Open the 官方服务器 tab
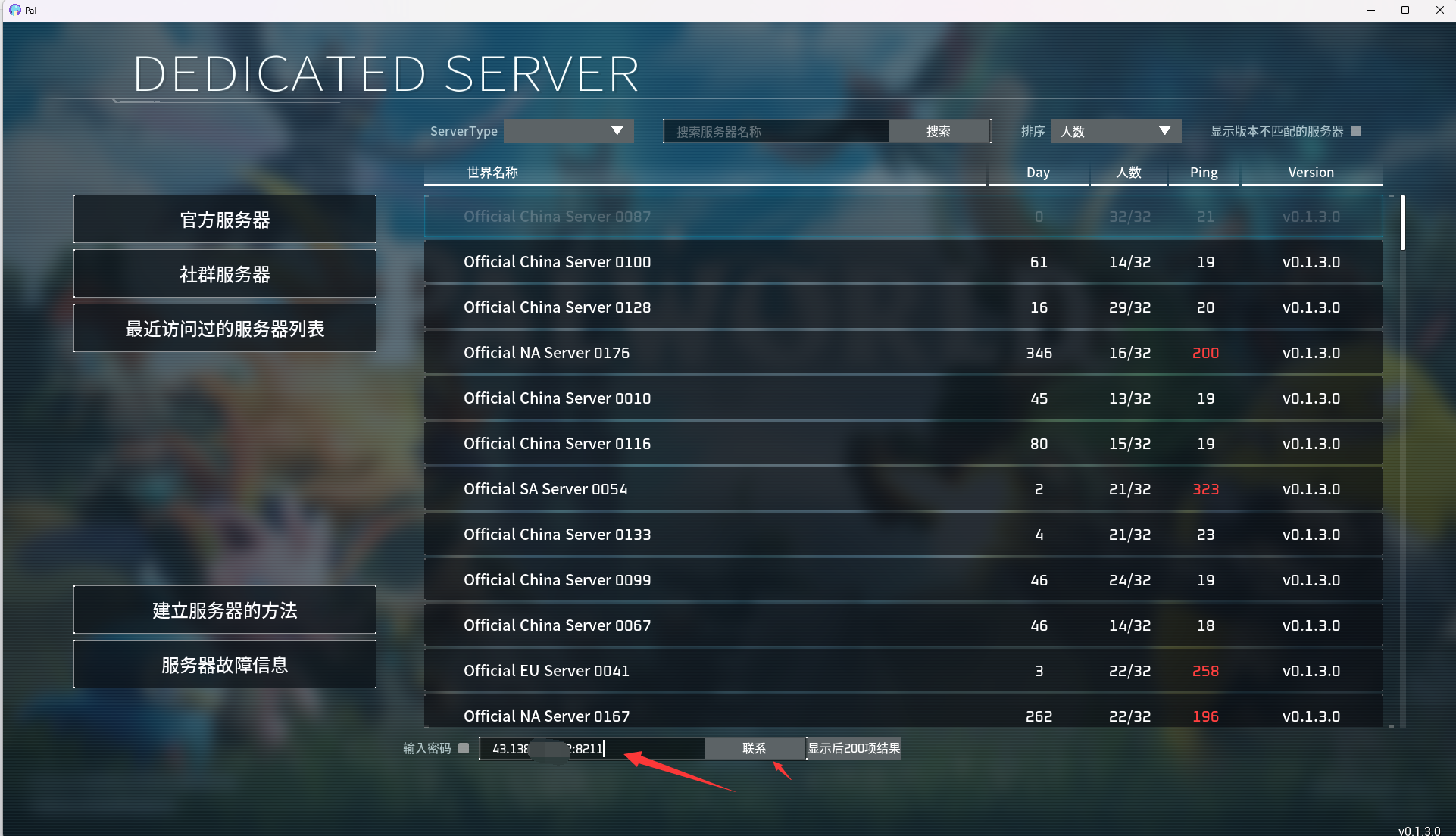 coord(225,219)
